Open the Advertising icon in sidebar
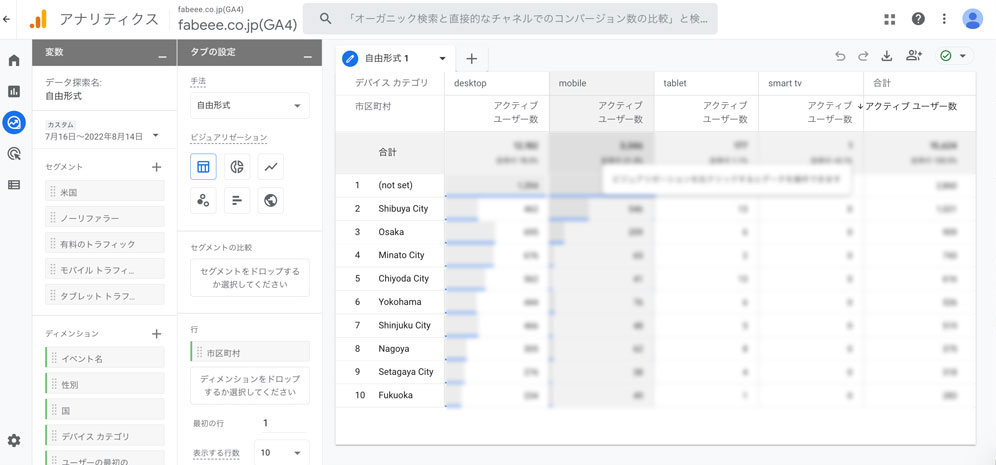The height and width of the screenshot is (465, 996). tap(14, 153)
